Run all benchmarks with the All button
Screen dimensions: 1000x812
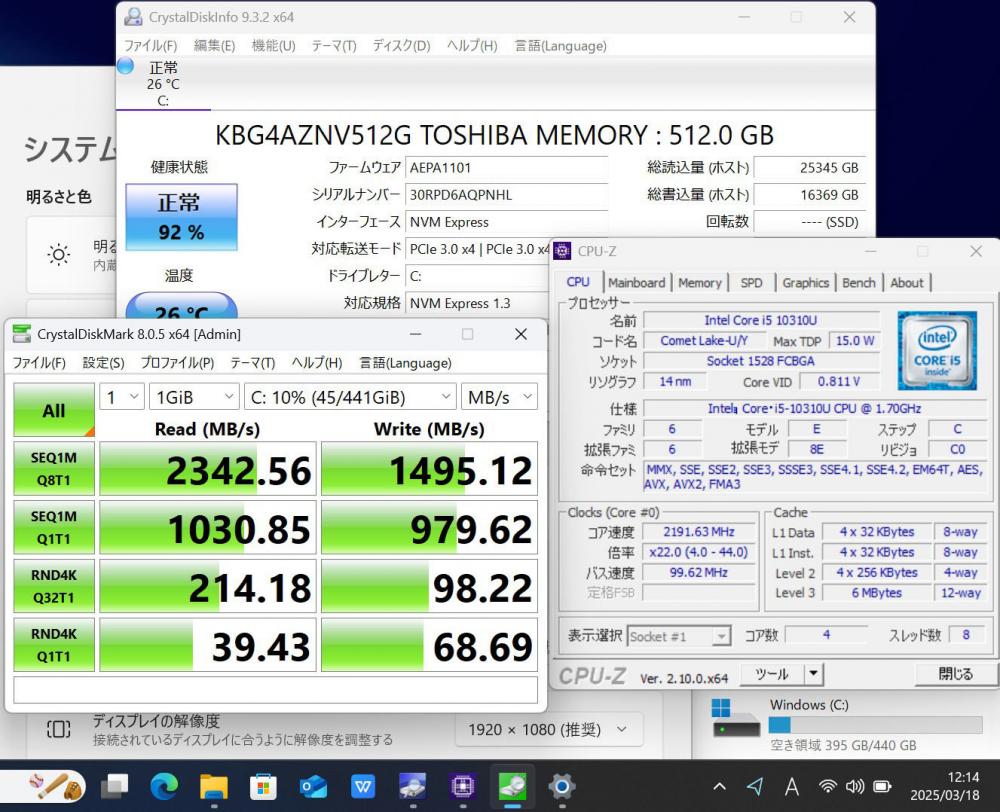tap(54, 410)
